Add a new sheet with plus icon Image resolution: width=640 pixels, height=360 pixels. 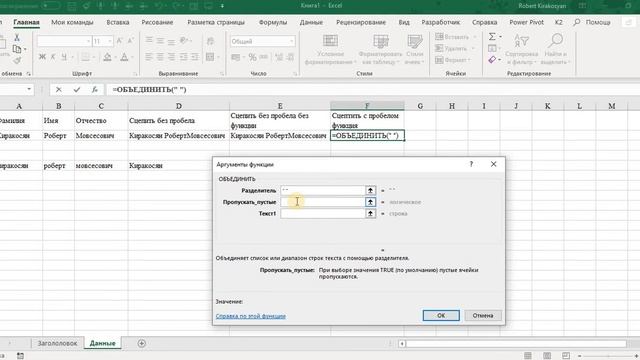[142, 343]
